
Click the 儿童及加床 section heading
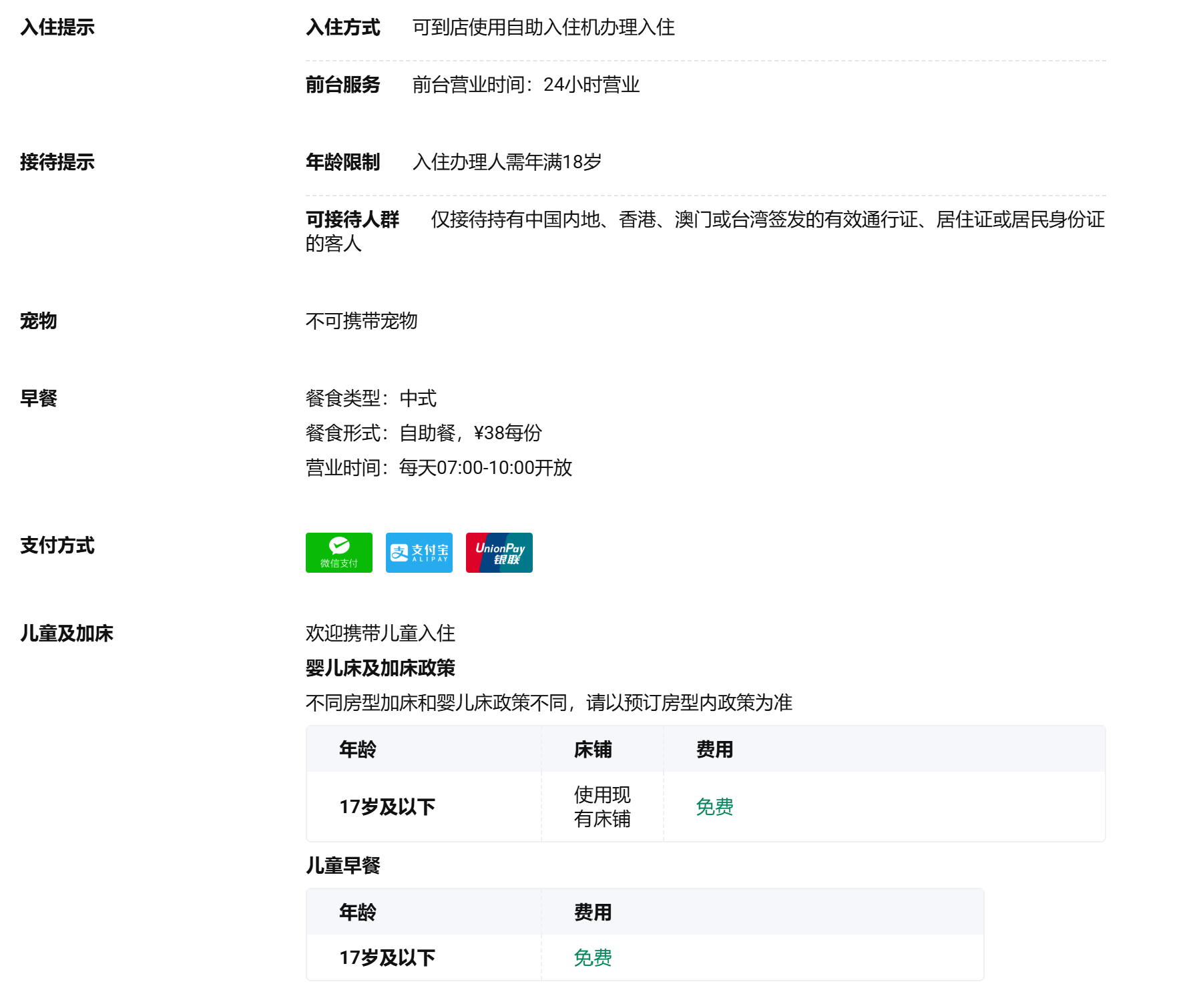click(67, 634)
